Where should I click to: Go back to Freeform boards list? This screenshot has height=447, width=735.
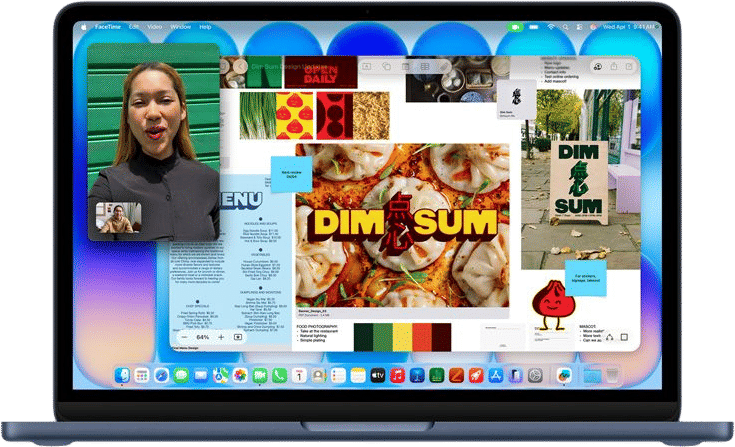pyautogui.click(x=241, y=67)
